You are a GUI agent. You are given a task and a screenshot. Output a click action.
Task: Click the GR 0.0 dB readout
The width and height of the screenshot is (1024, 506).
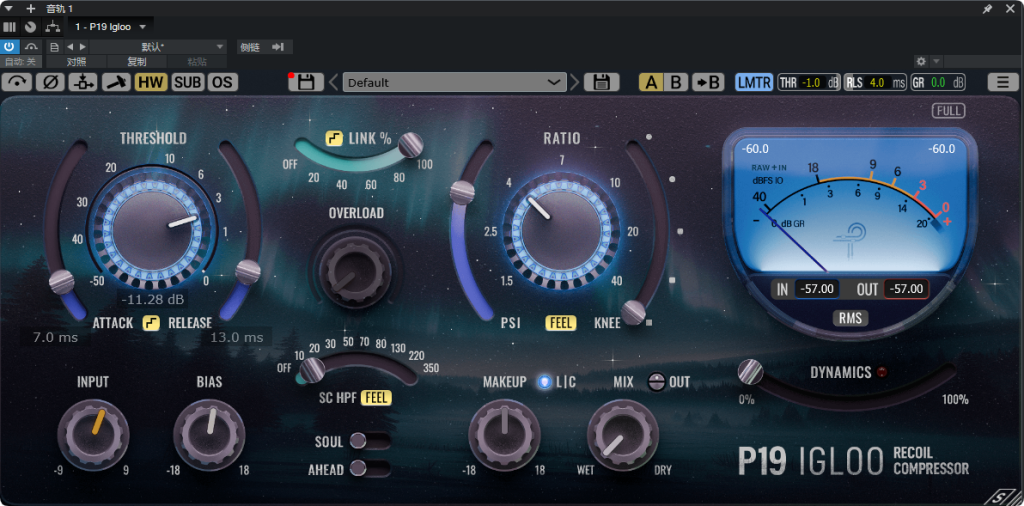click(938, 82)
